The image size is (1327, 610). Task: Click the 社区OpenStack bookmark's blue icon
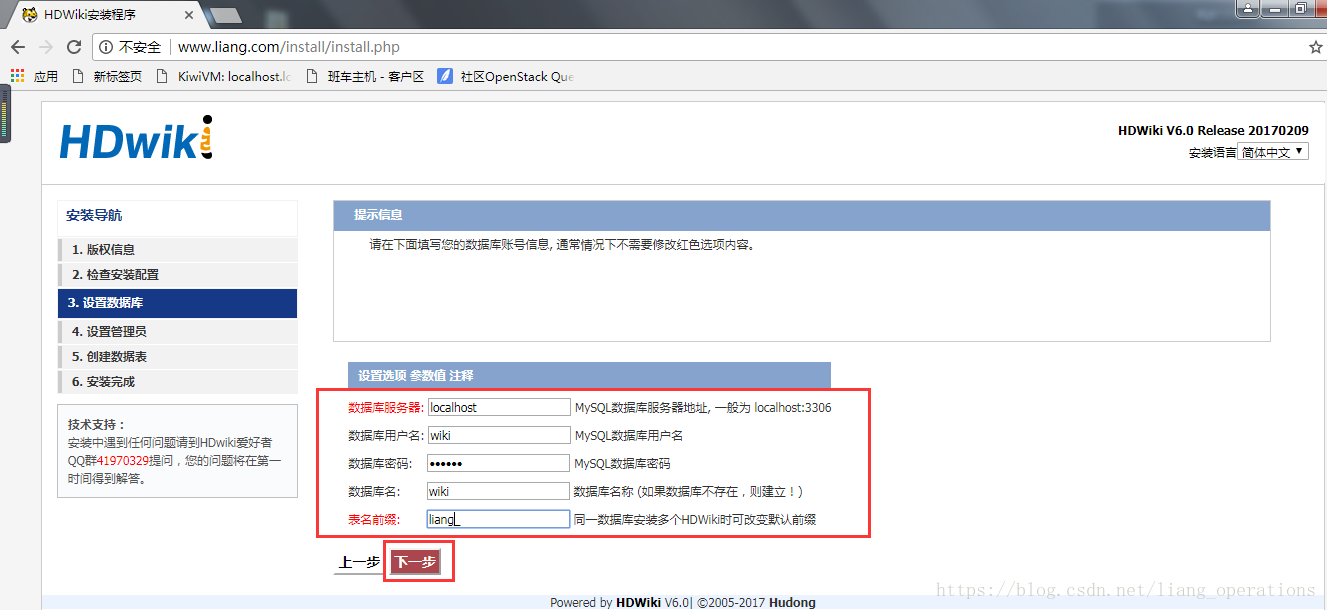coord(445,76)
